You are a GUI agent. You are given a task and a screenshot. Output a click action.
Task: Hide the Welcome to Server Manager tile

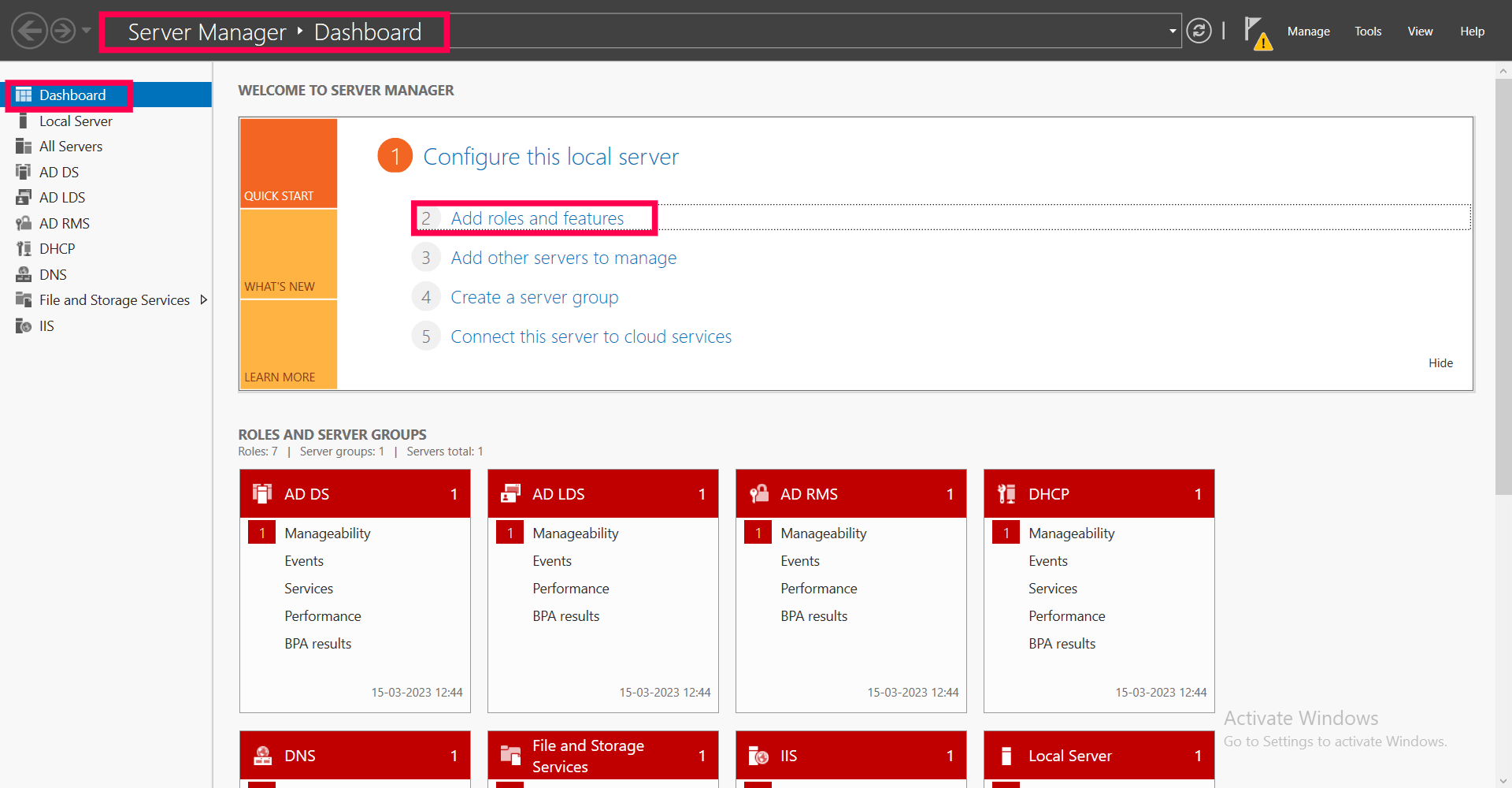tap(1440, 363)
